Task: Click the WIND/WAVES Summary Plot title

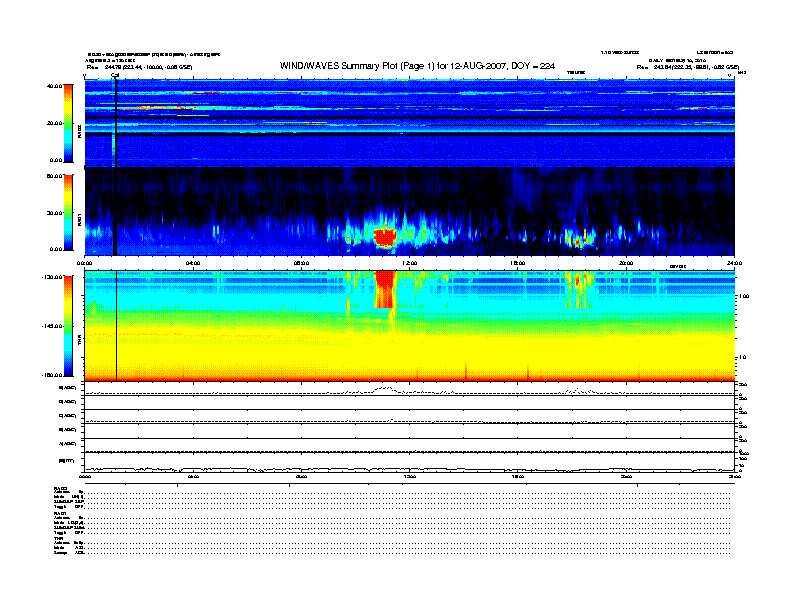Action: [417, 66]
